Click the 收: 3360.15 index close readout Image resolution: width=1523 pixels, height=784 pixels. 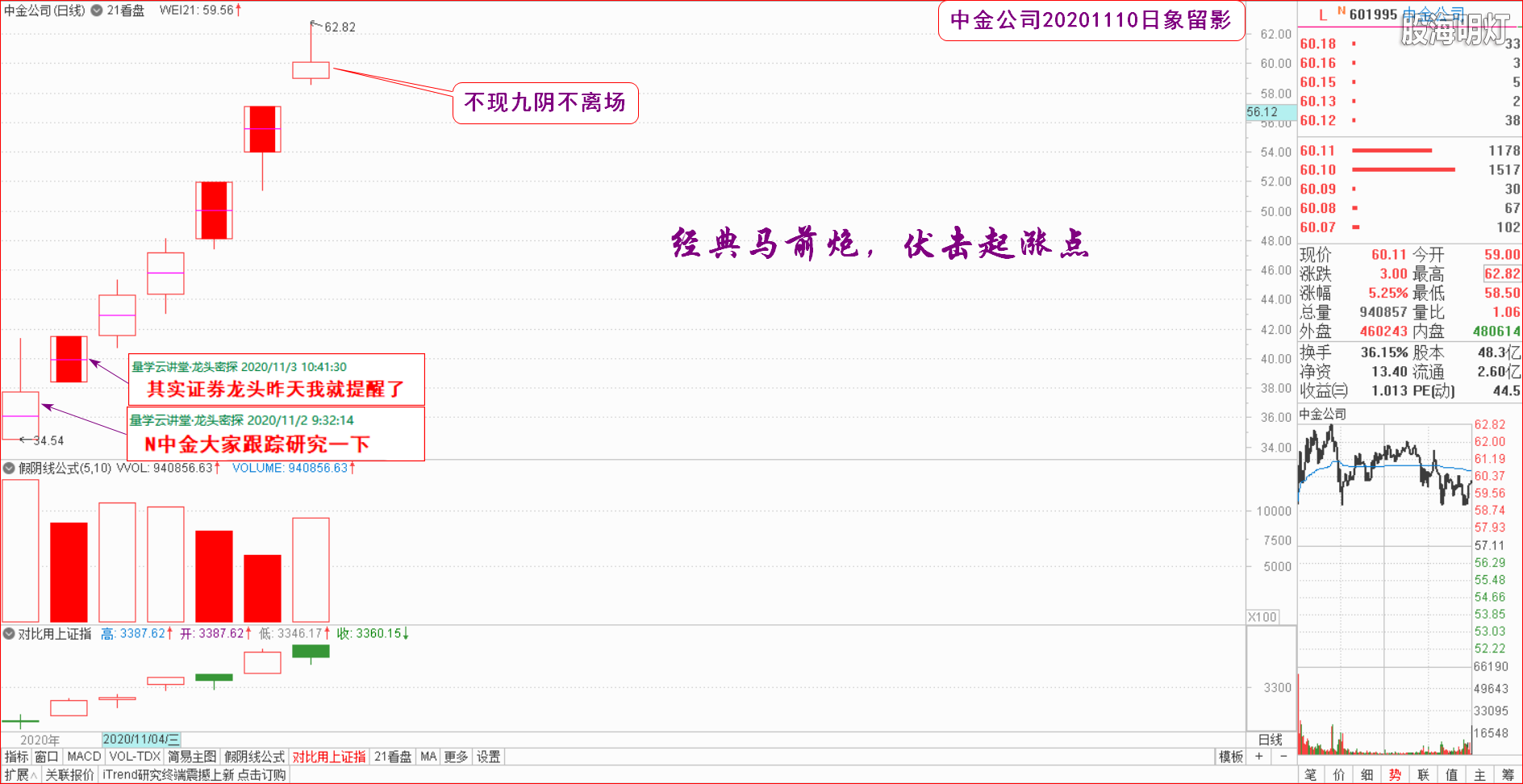[373, 634]
